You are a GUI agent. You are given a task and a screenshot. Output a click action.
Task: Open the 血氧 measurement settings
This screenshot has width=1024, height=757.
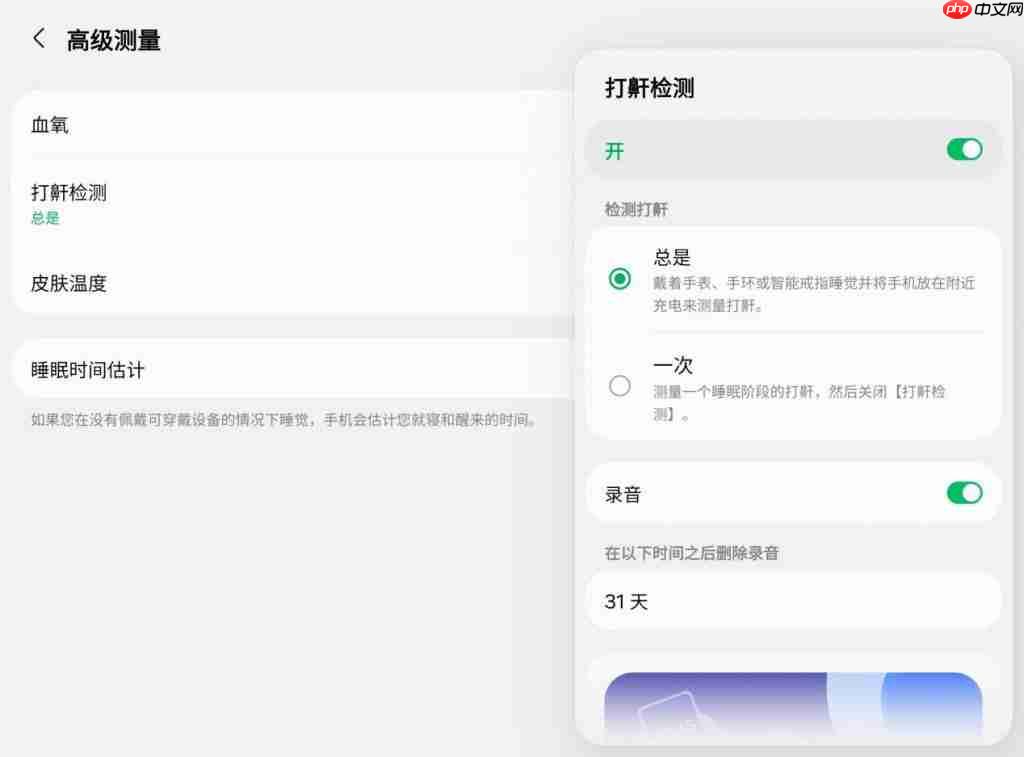pyautogui.click(x=293, y=125)
